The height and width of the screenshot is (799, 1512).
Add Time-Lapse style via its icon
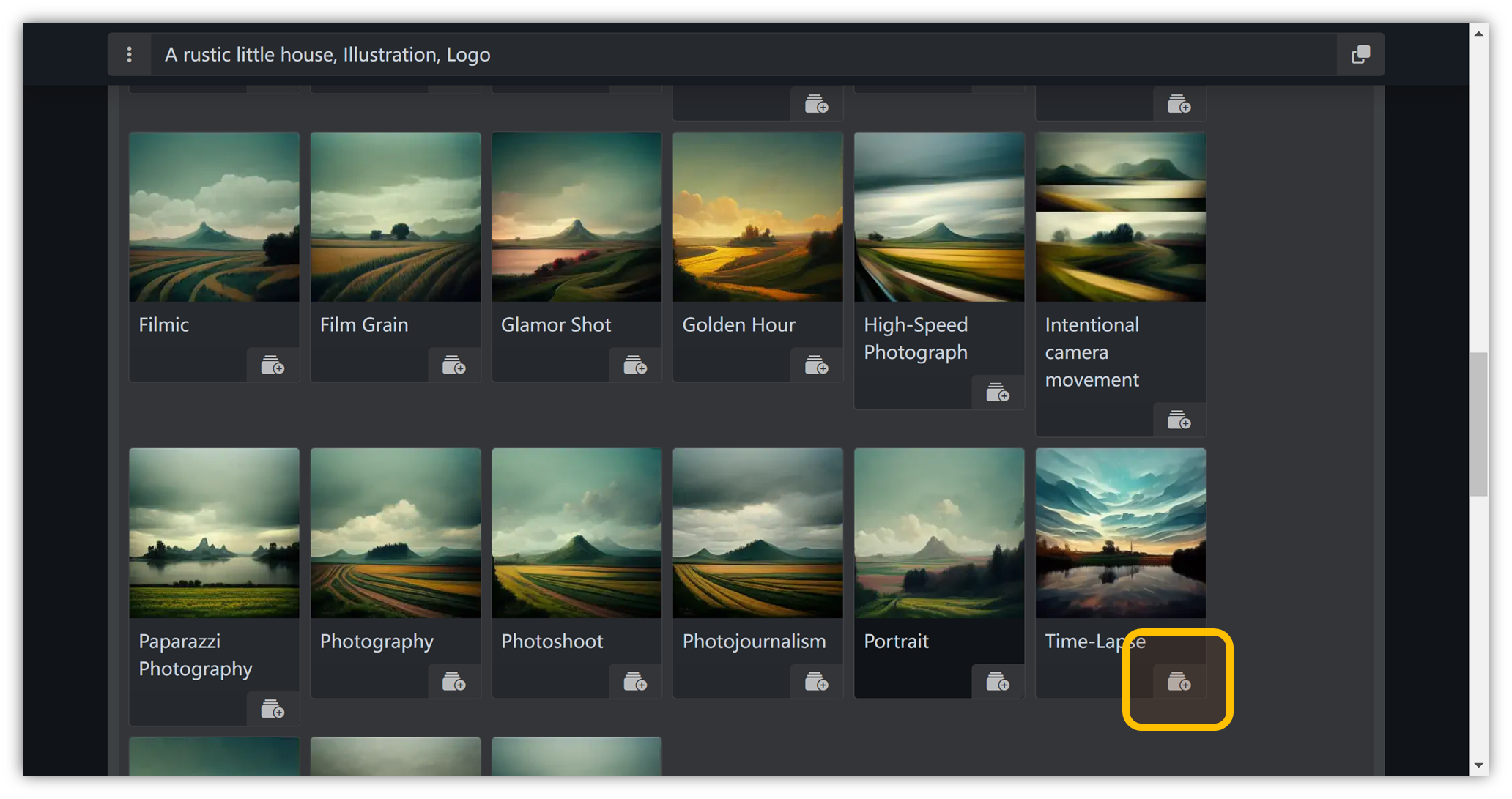[x=1179, y=682]
